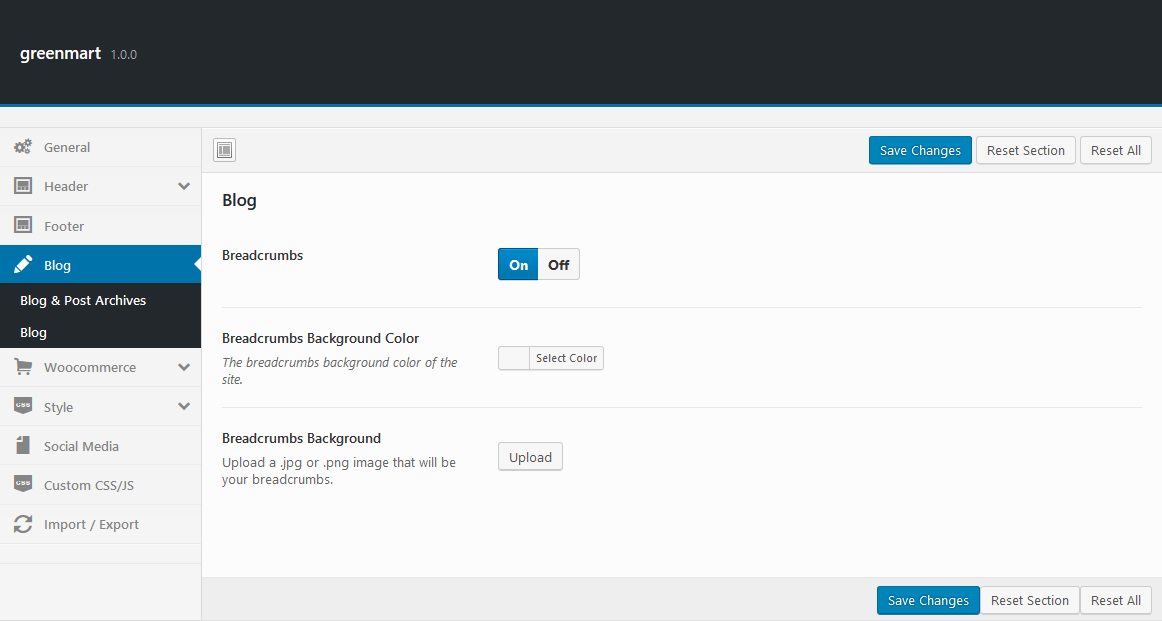Click the bottom Reset Section button
This screenshot has height=621, width=1162.
[x=1029, y=600]
